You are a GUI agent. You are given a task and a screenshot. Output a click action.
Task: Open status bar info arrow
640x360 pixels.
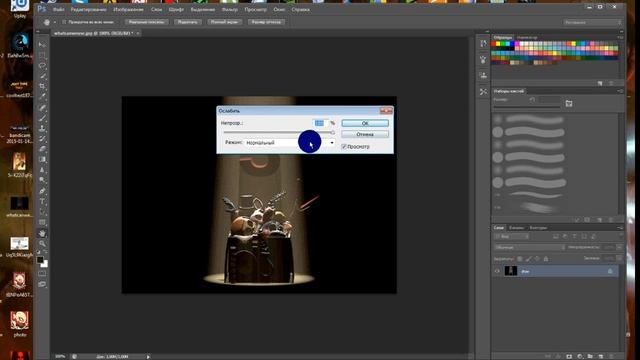coord(148,357)
